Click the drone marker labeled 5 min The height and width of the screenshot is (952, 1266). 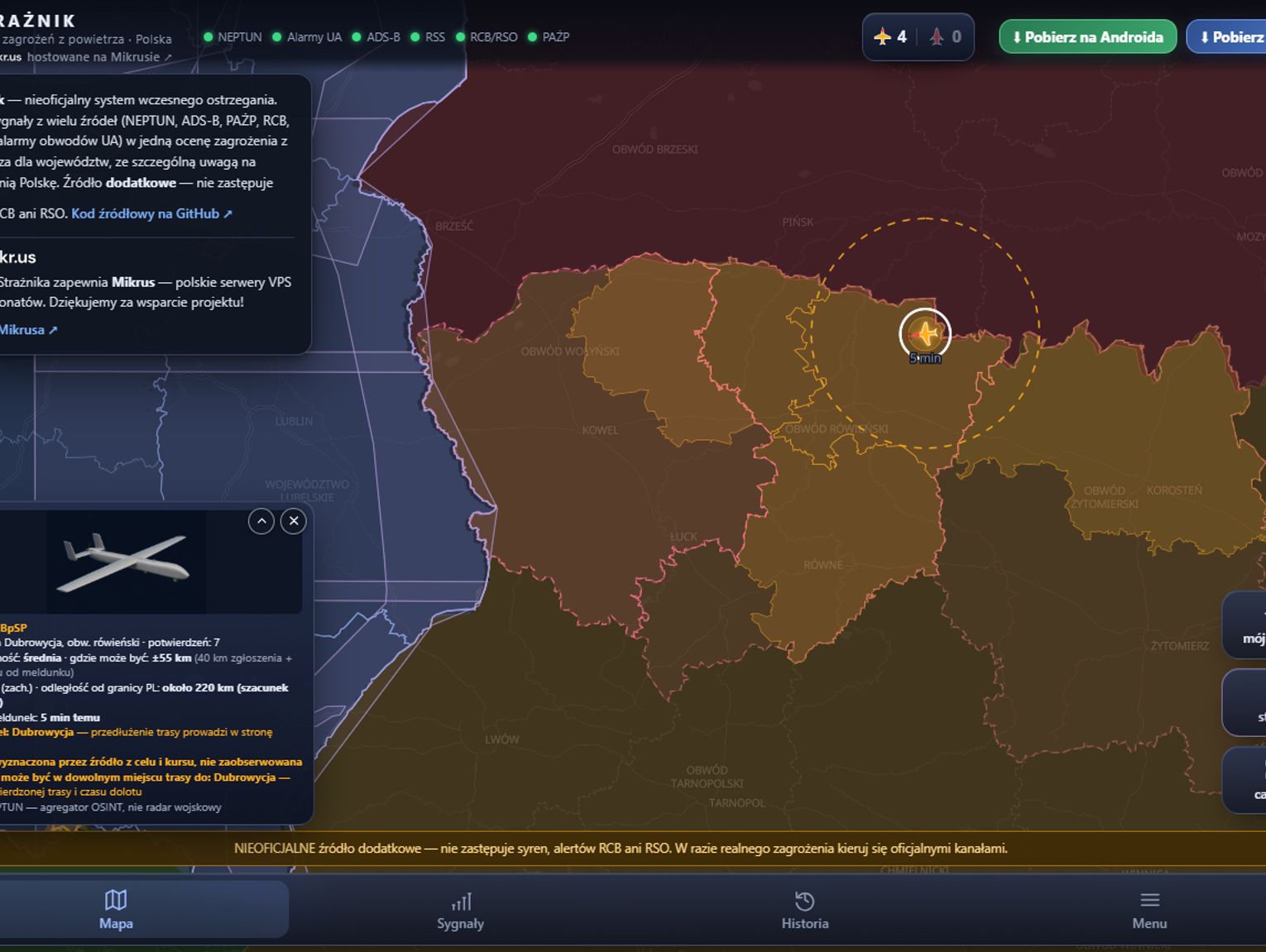925,333
